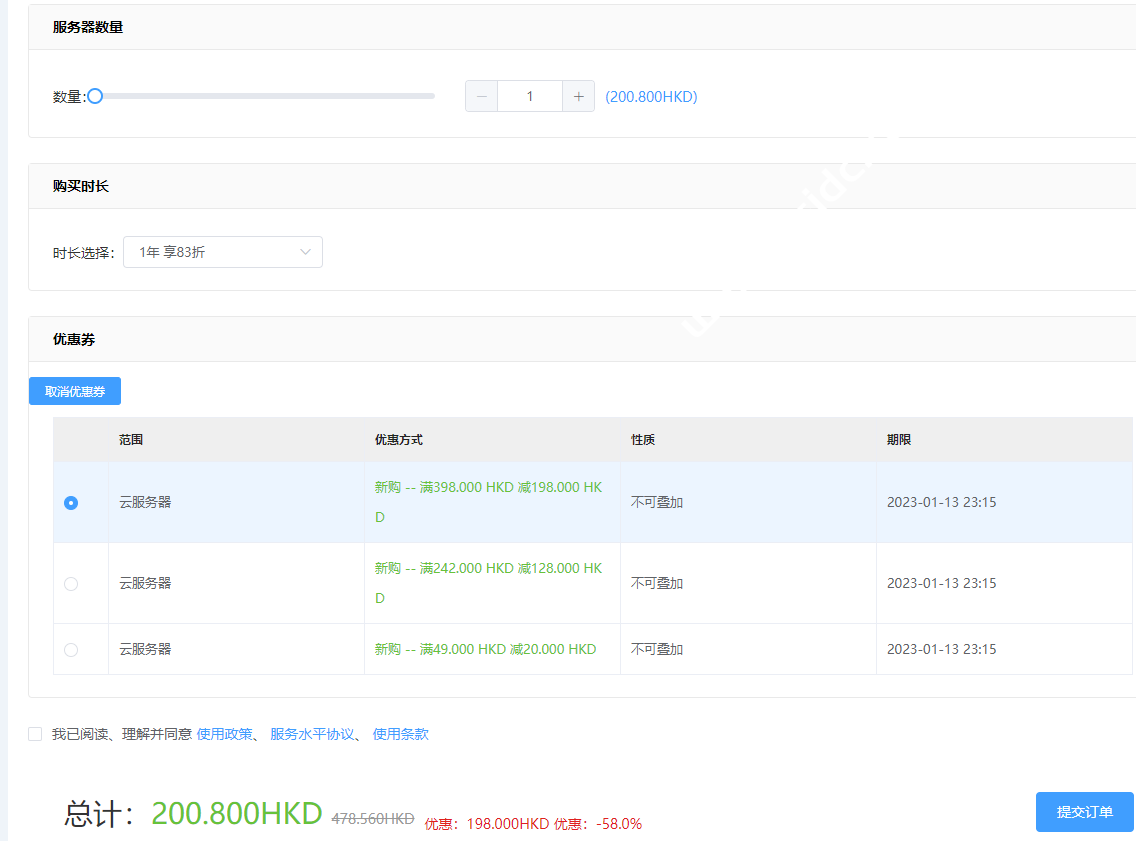Screen dimensions: 1136x841
Task: Click the server quantity number input field
Action: coord(530,97)
